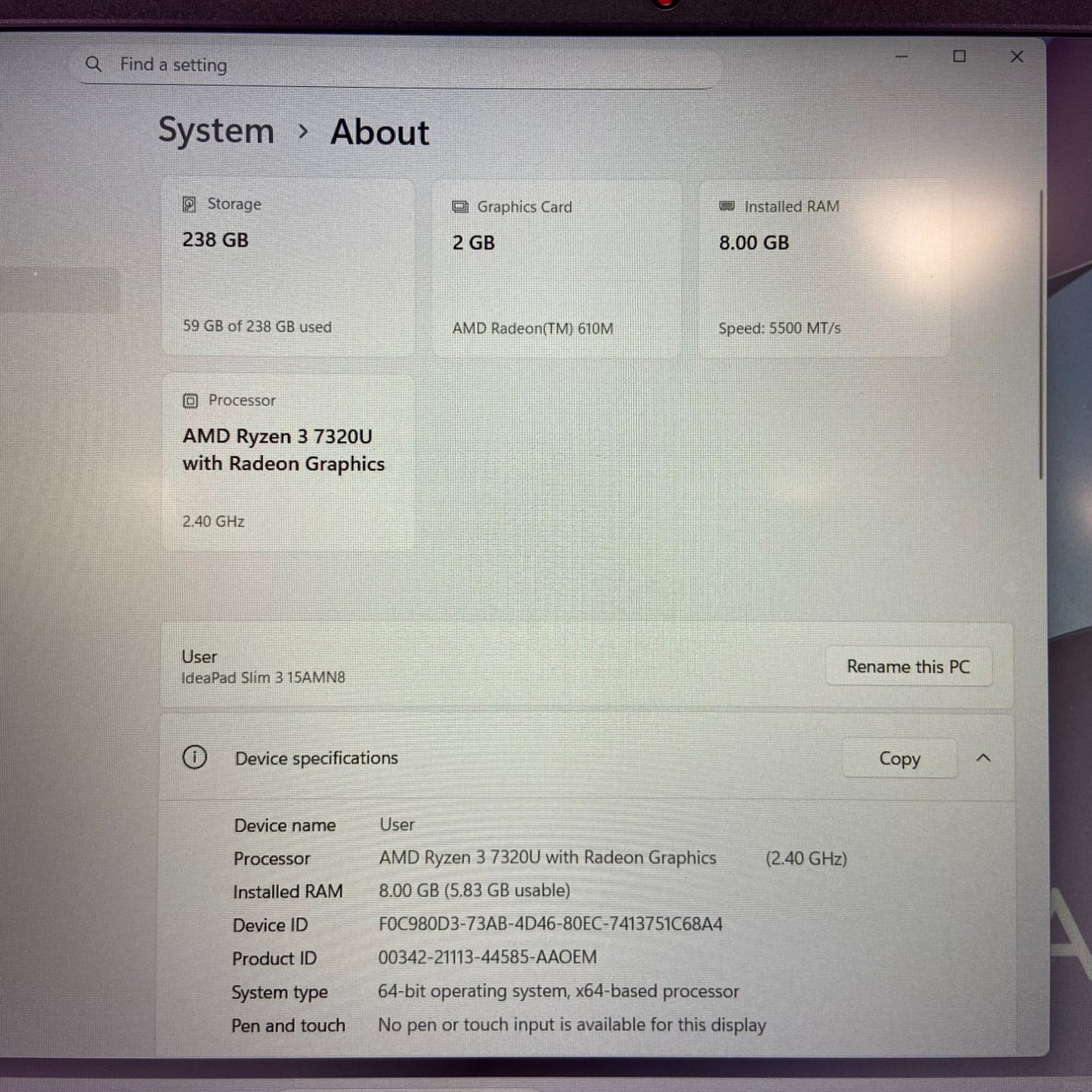Select the AMD Ryzen 3 processor card
The width and height of the screenshot is (1092, 1092).
click(x=287, y=461)
